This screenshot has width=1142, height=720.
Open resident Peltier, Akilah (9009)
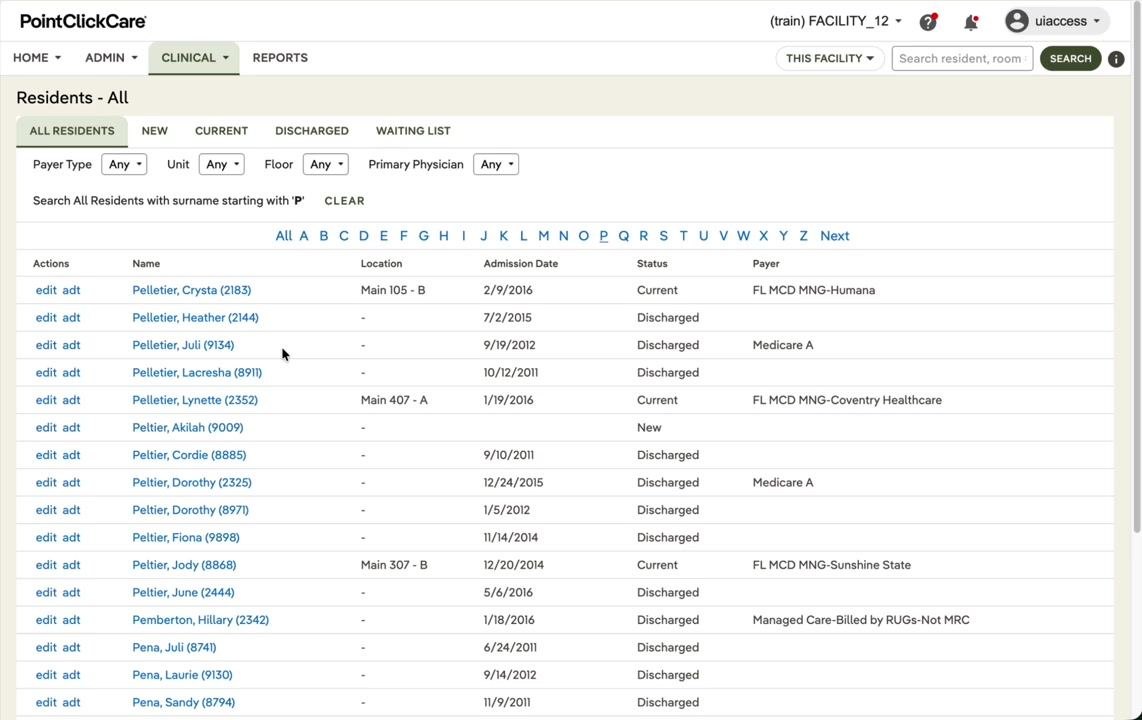pos(188,428)
